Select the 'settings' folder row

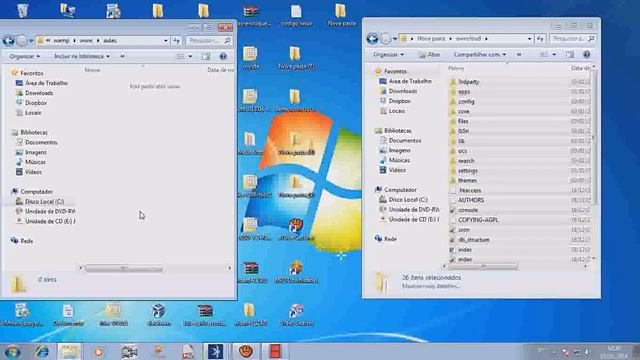point(519,171)
